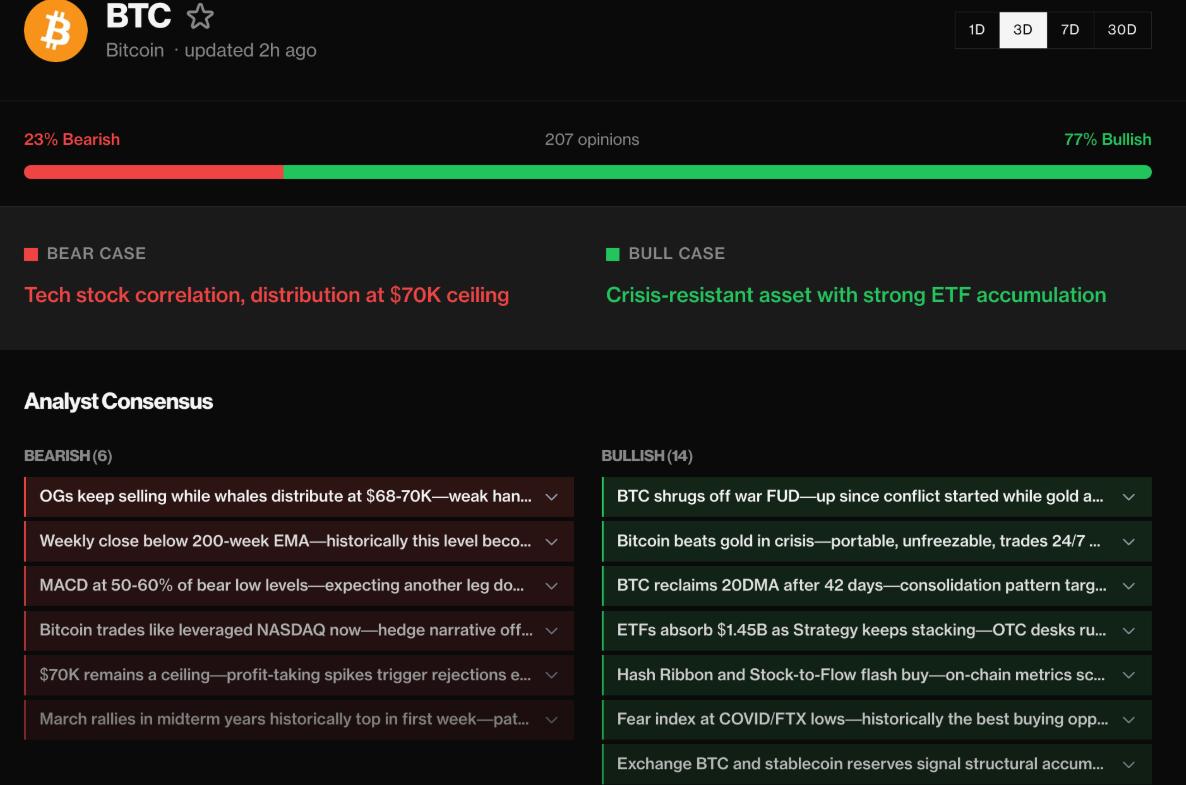The height and width of the screenshot is (785, 1186).
Task: Select the active 3D timeframe
Action: click(1023, 30)
